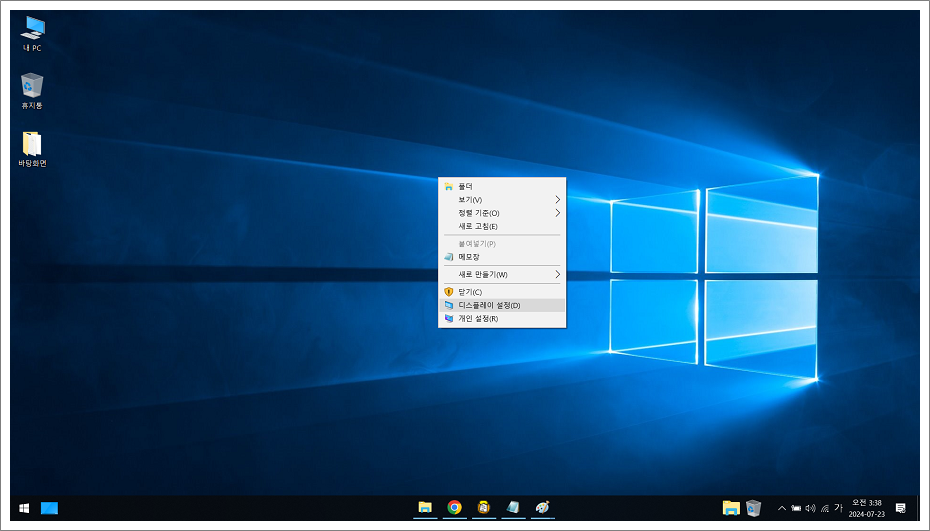Open the taskbar recycle bin icon

click(x=753, y=508)
